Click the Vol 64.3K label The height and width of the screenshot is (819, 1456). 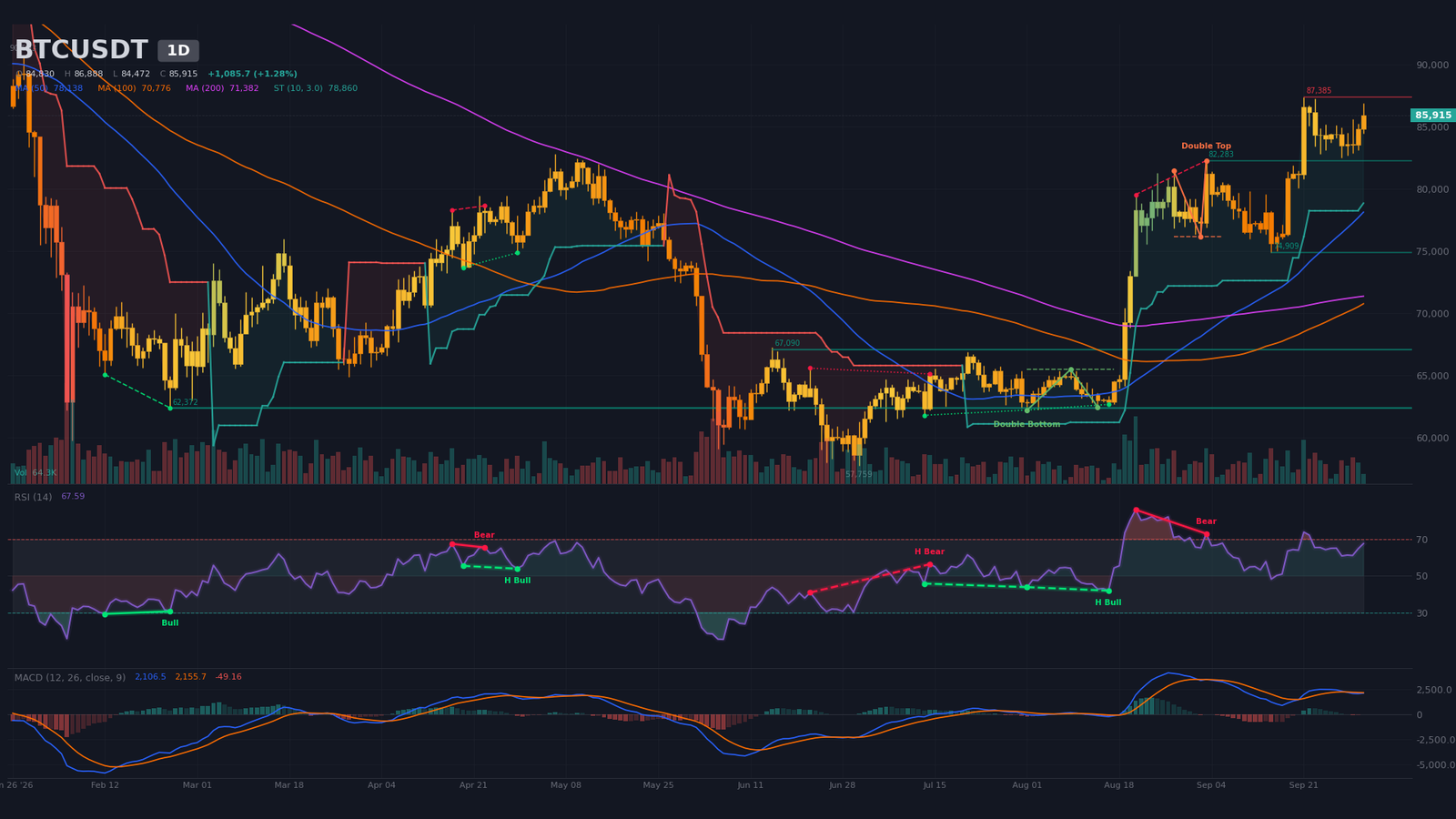(x=35, y=472)
